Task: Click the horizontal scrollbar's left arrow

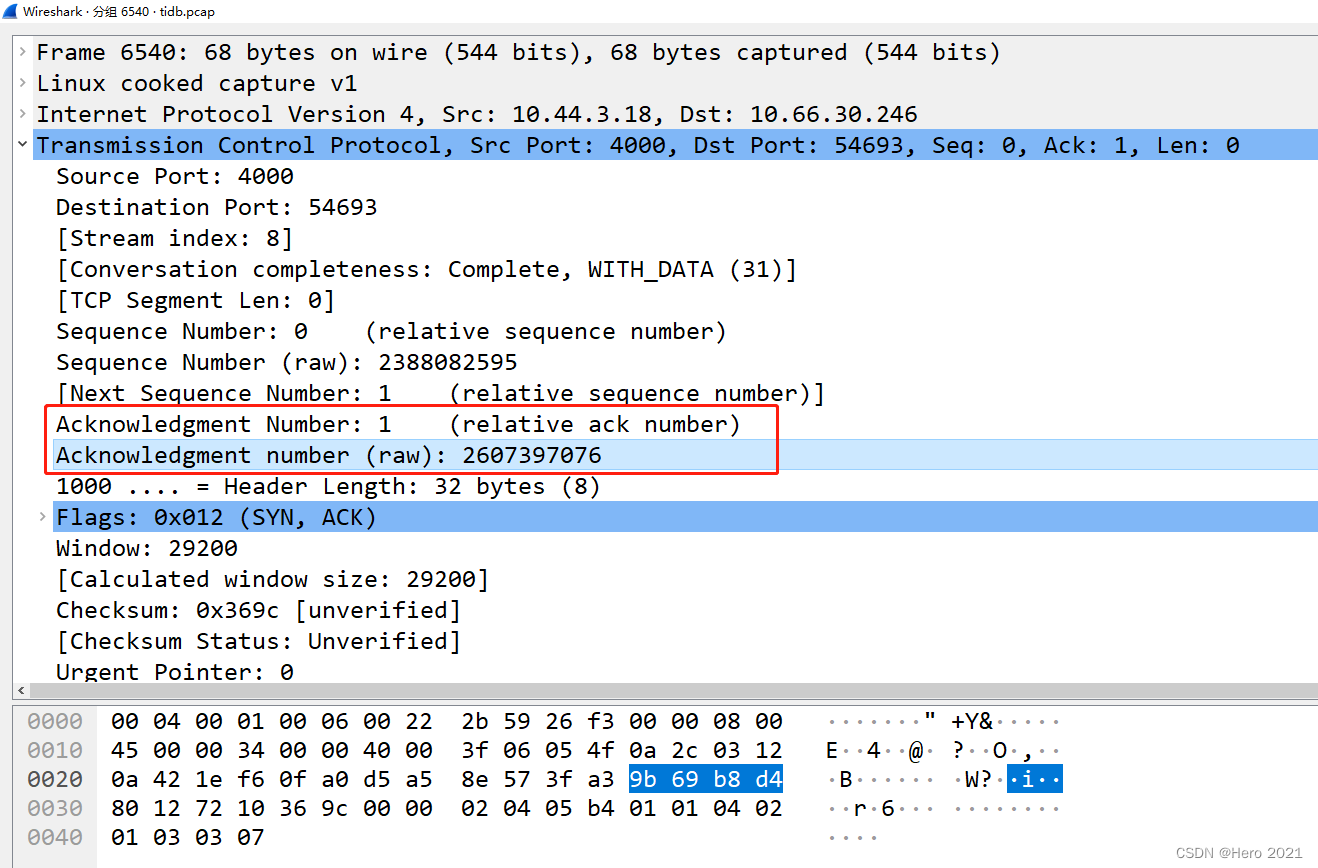Action: [x=21, y=692]
